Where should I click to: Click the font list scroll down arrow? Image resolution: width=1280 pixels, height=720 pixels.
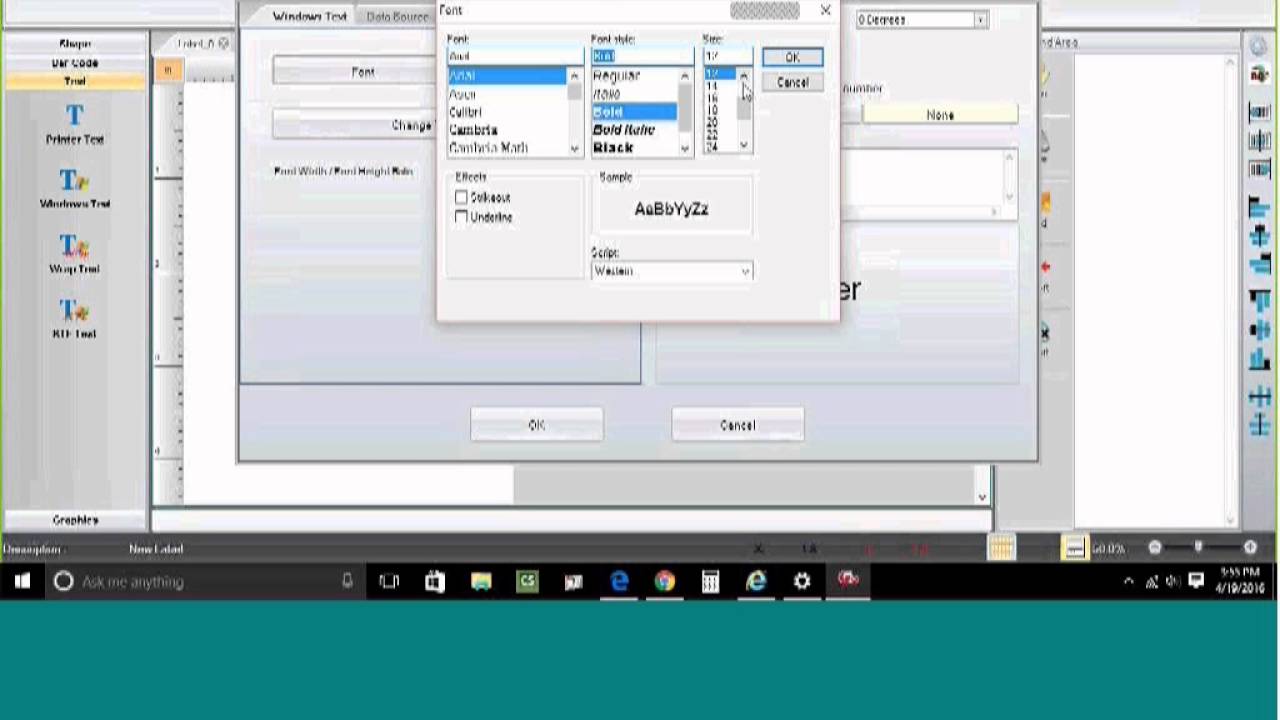coord(575,149)
